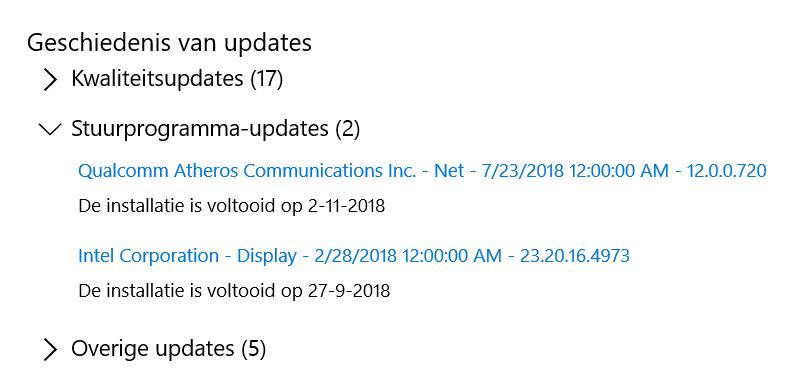785x383 pixels.
Task: Click the (5) count beside Overige updates
Action: [x=253, y=348]
